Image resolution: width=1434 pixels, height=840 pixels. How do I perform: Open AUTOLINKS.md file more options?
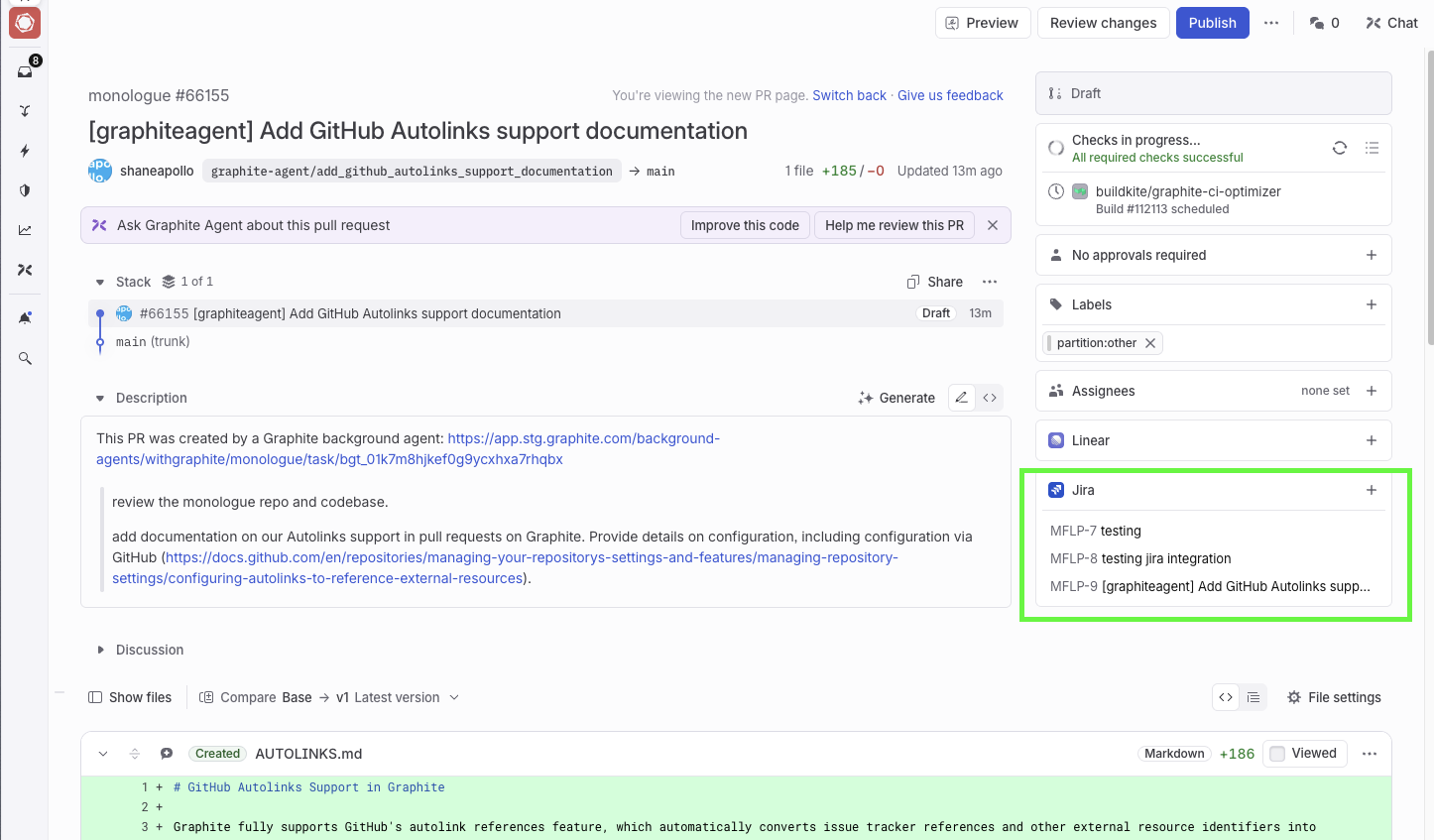pyautogui.click(x=1370, y=754)
